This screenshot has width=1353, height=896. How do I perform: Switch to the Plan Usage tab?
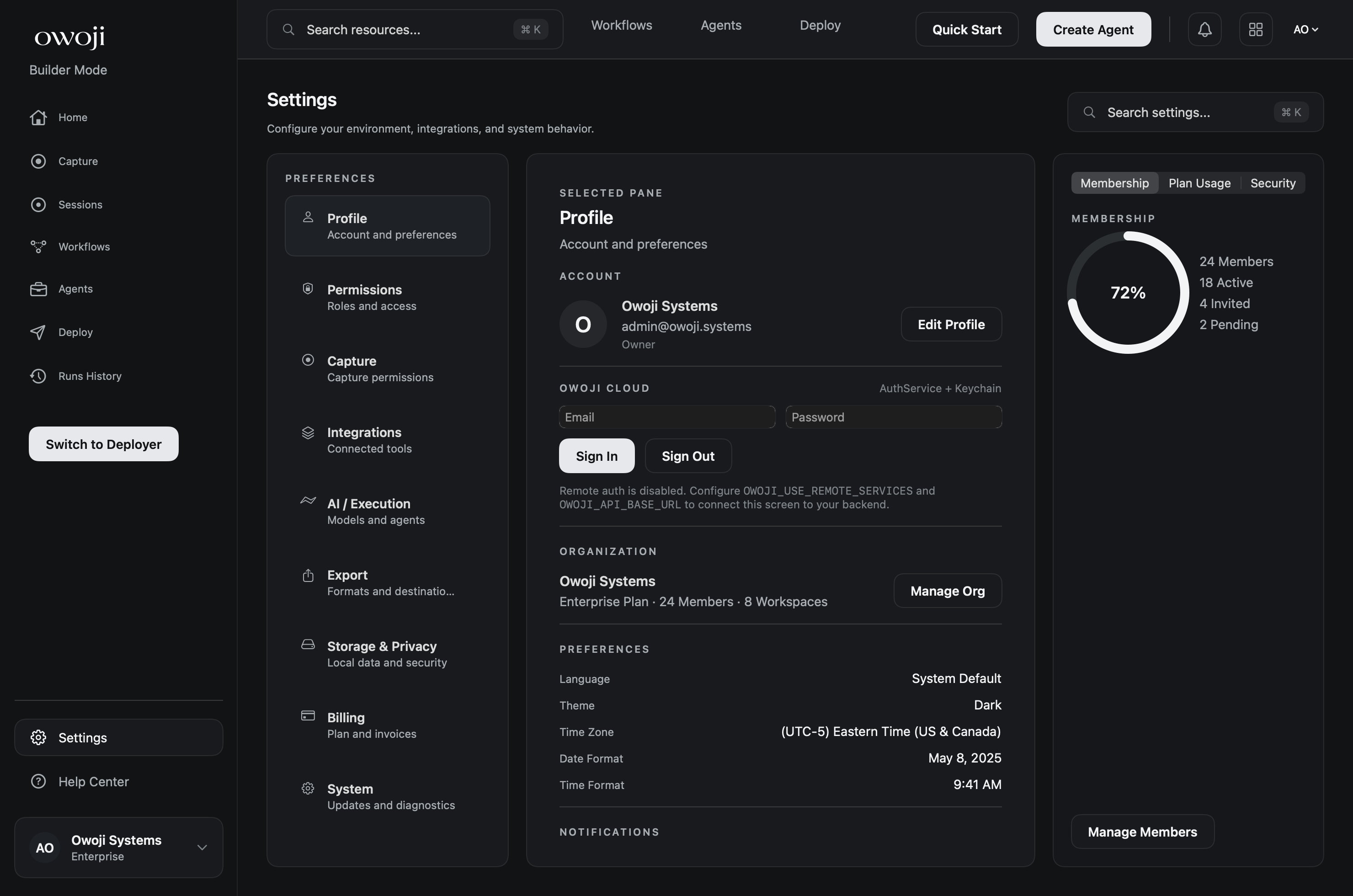[1200, 183]
